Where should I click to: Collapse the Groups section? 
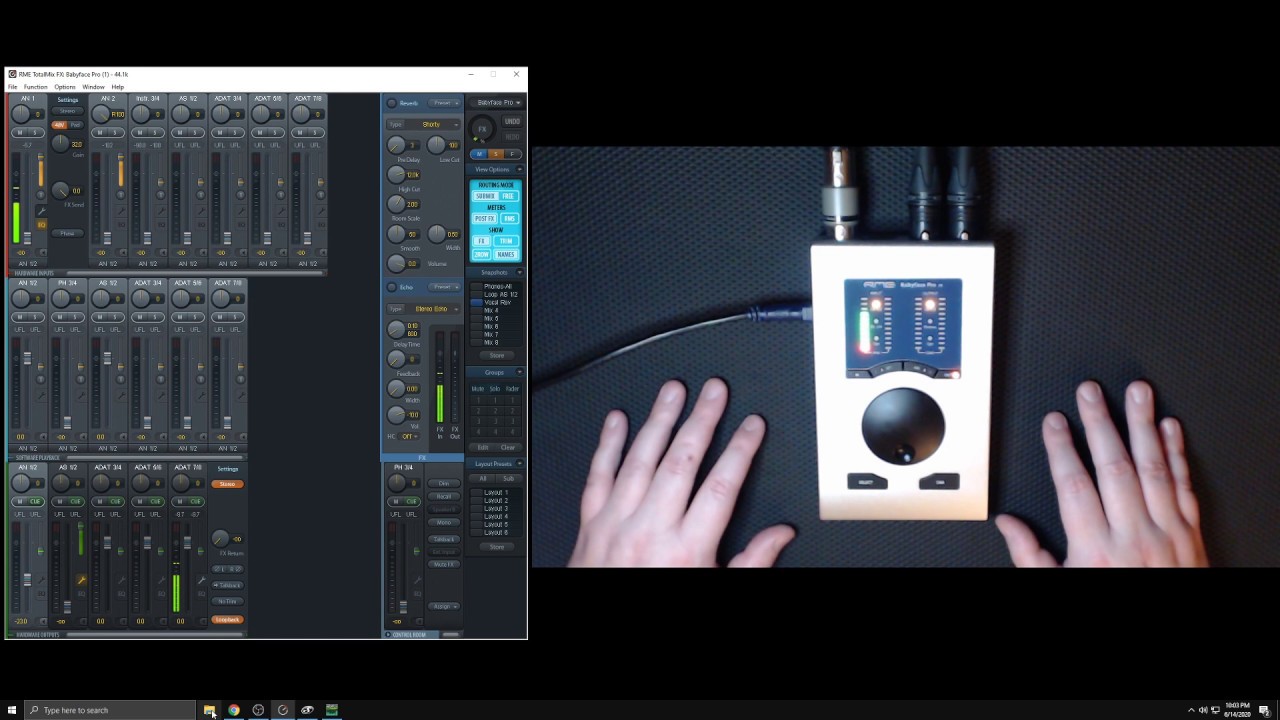519,372
